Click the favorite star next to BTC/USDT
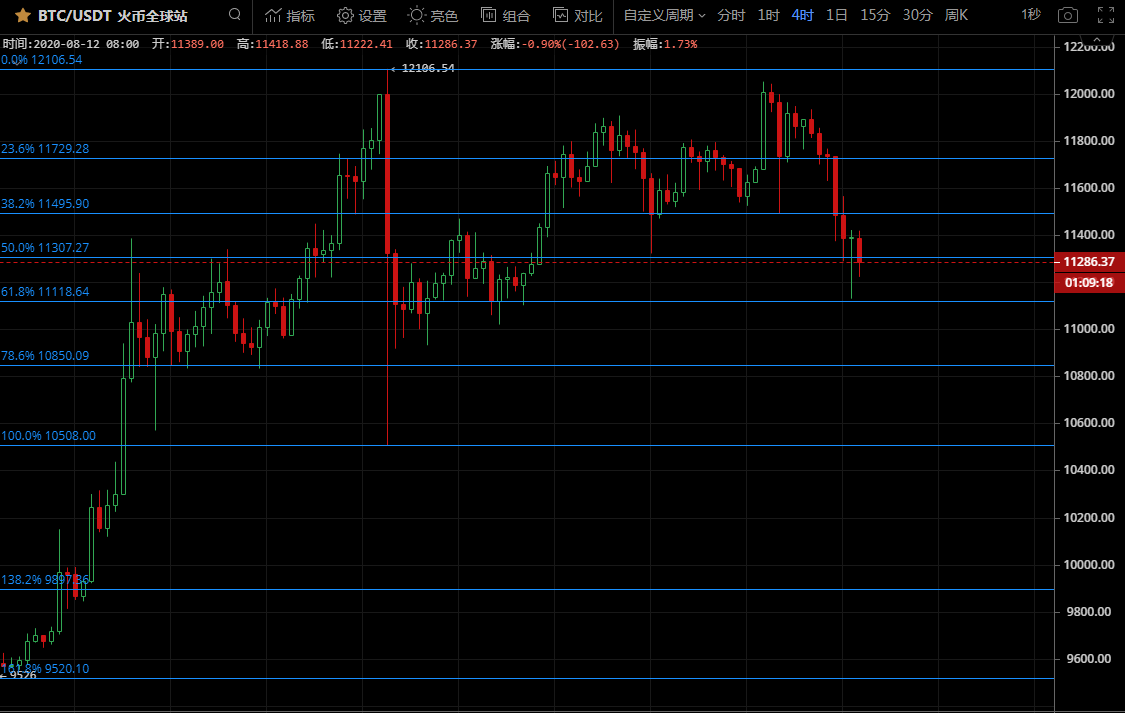This screenshot has height=713, width=1125. [x=22, y=16]
